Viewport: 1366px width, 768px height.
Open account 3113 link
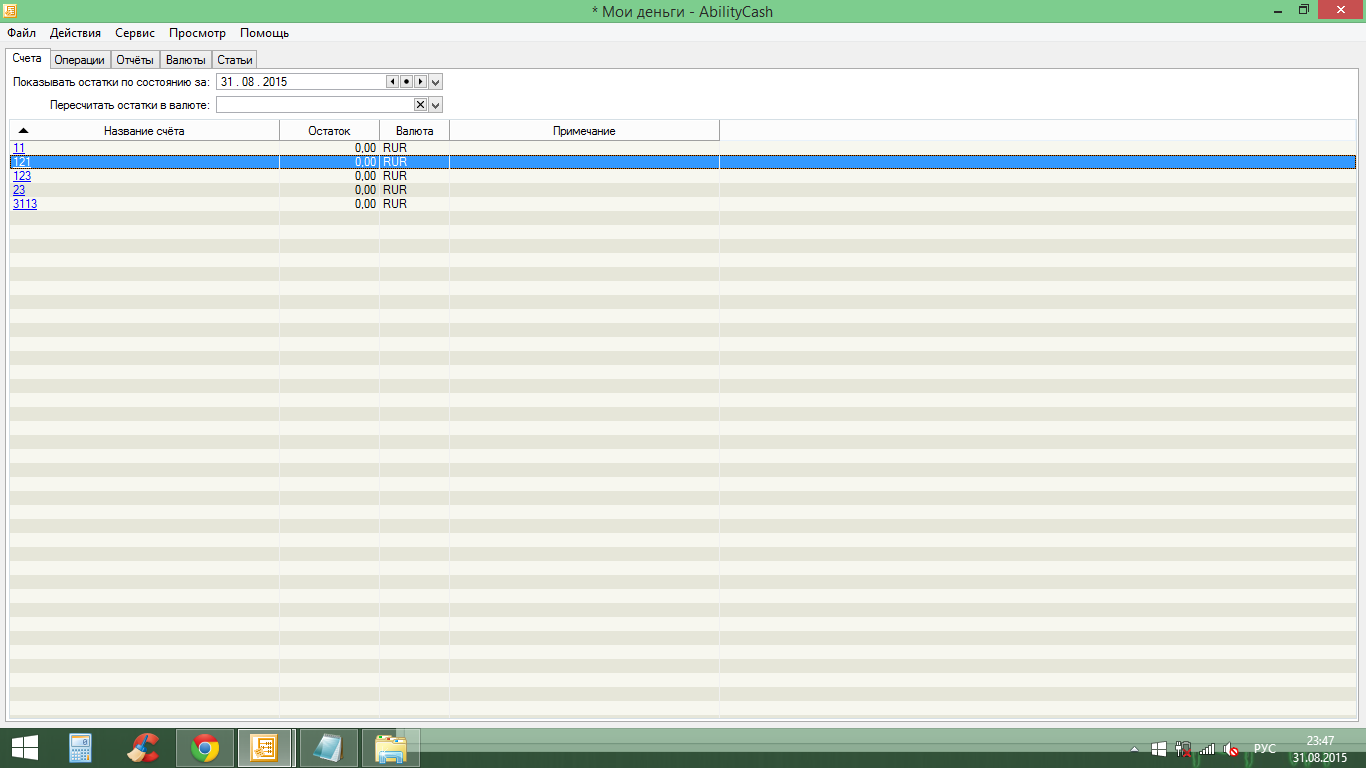click(25, 204)
